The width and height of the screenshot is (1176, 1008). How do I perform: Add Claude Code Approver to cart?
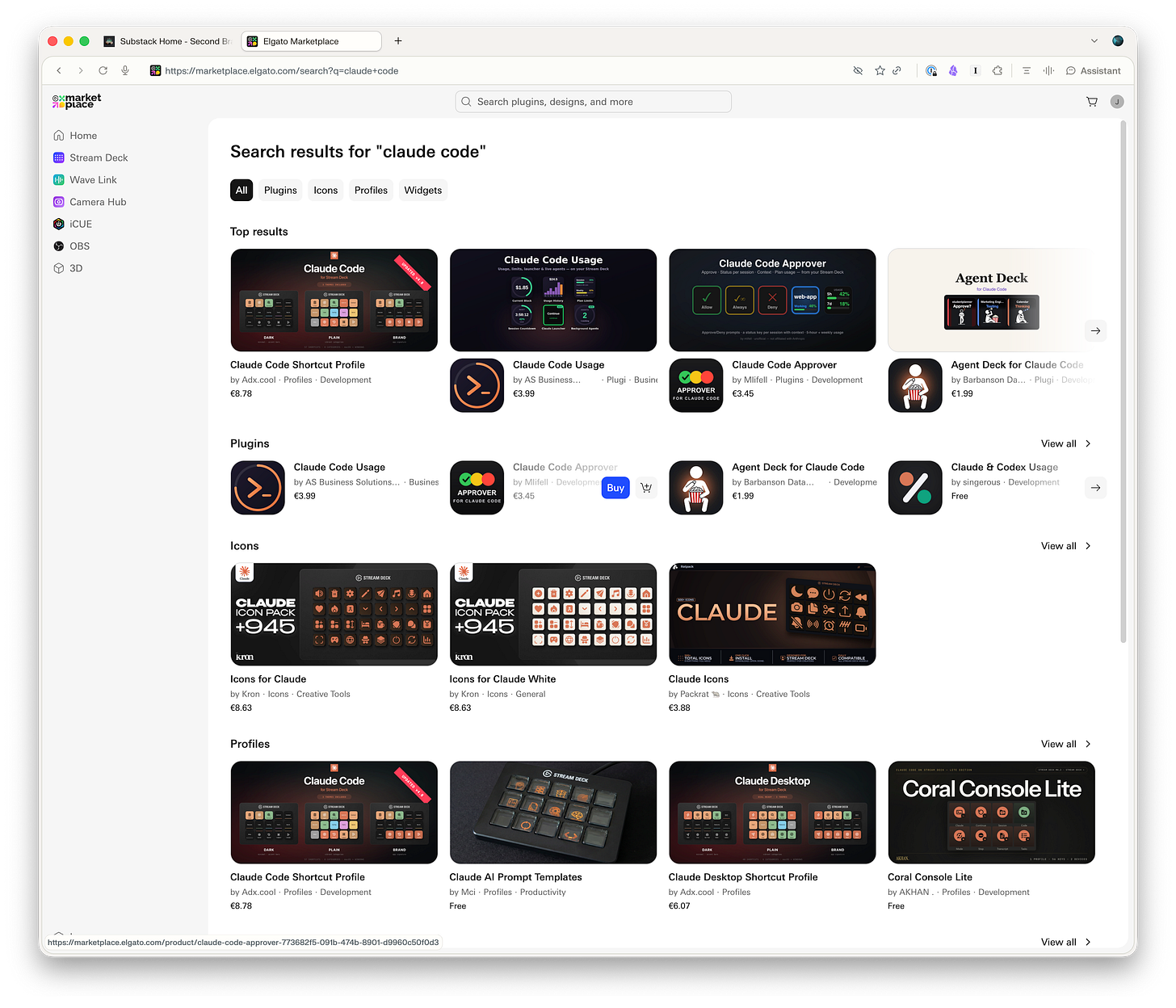[x=646, y=488]
